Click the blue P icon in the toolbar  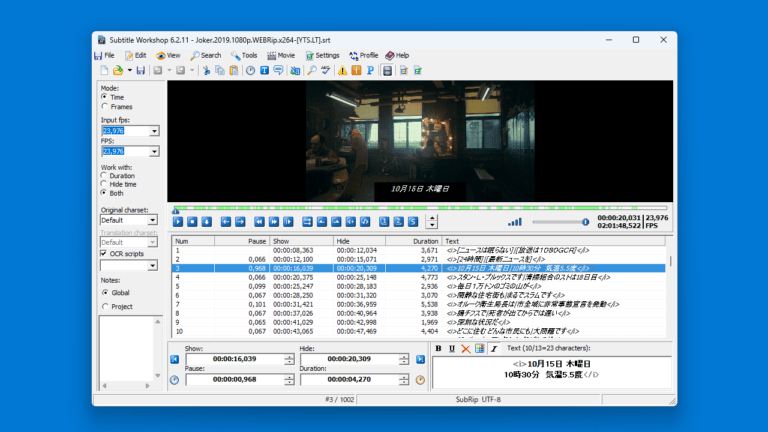tap(370, 71)
